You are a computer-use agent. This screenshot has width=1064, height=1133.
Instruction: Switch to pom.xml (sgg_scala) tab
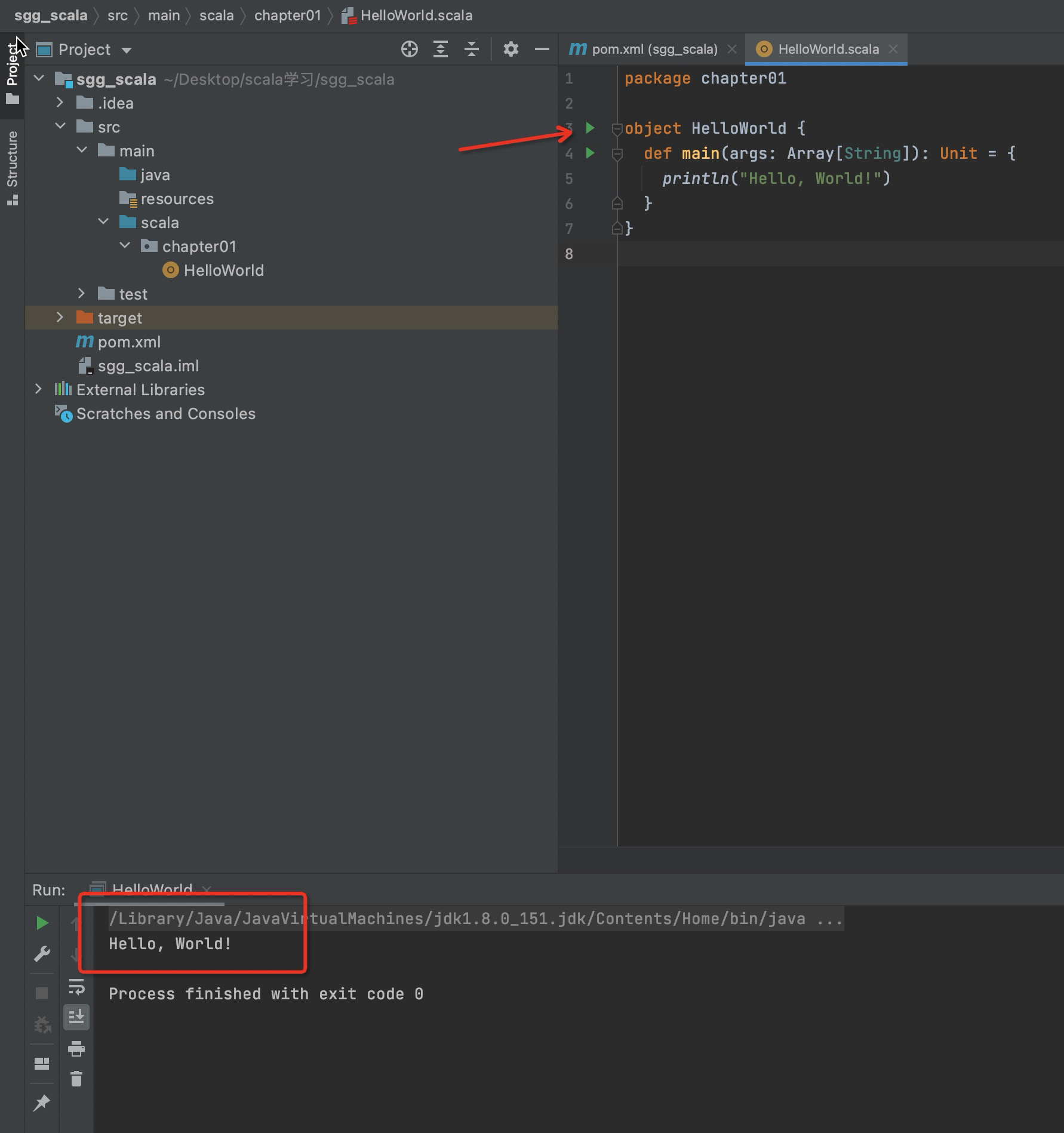[644, 49]
